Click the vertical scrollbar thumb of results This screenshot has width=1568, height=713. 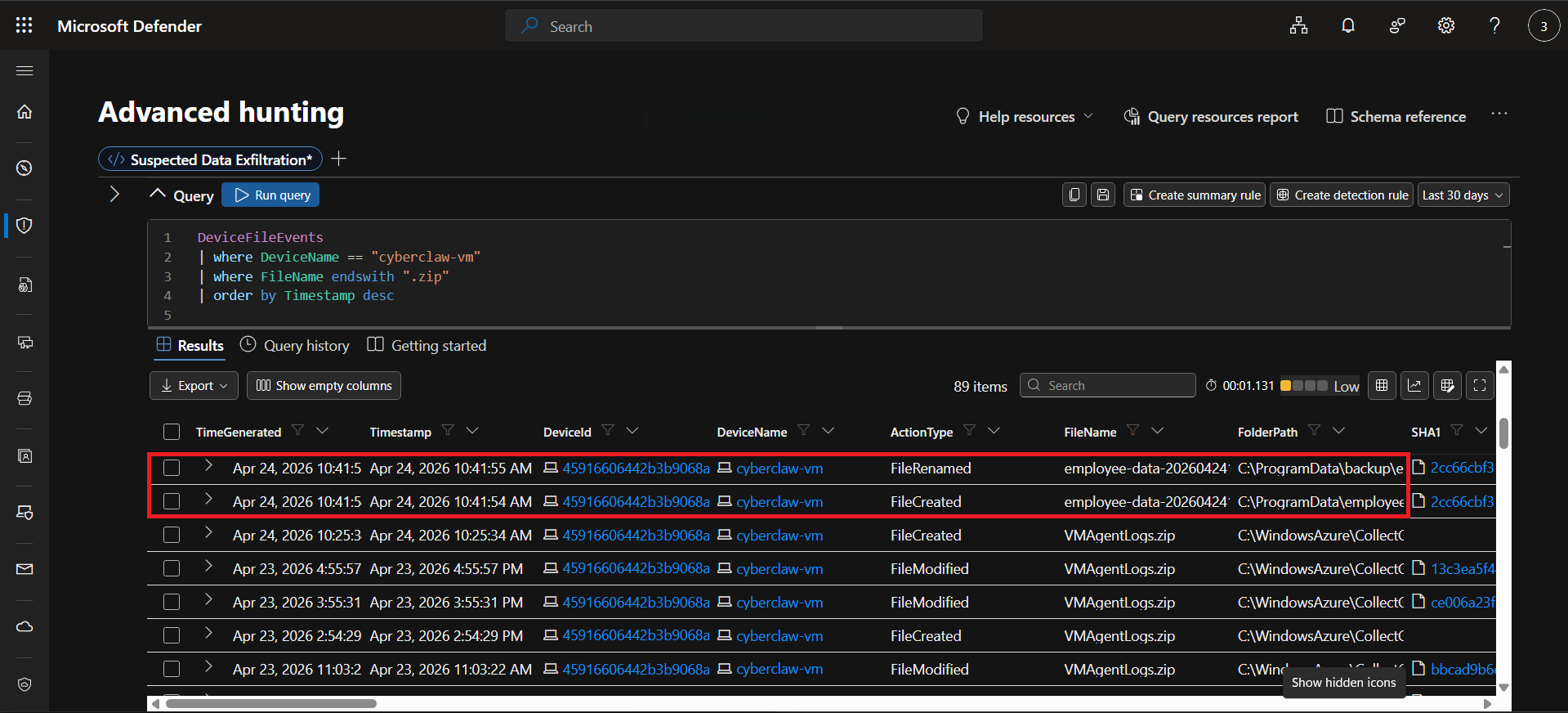pos(1503,433)
